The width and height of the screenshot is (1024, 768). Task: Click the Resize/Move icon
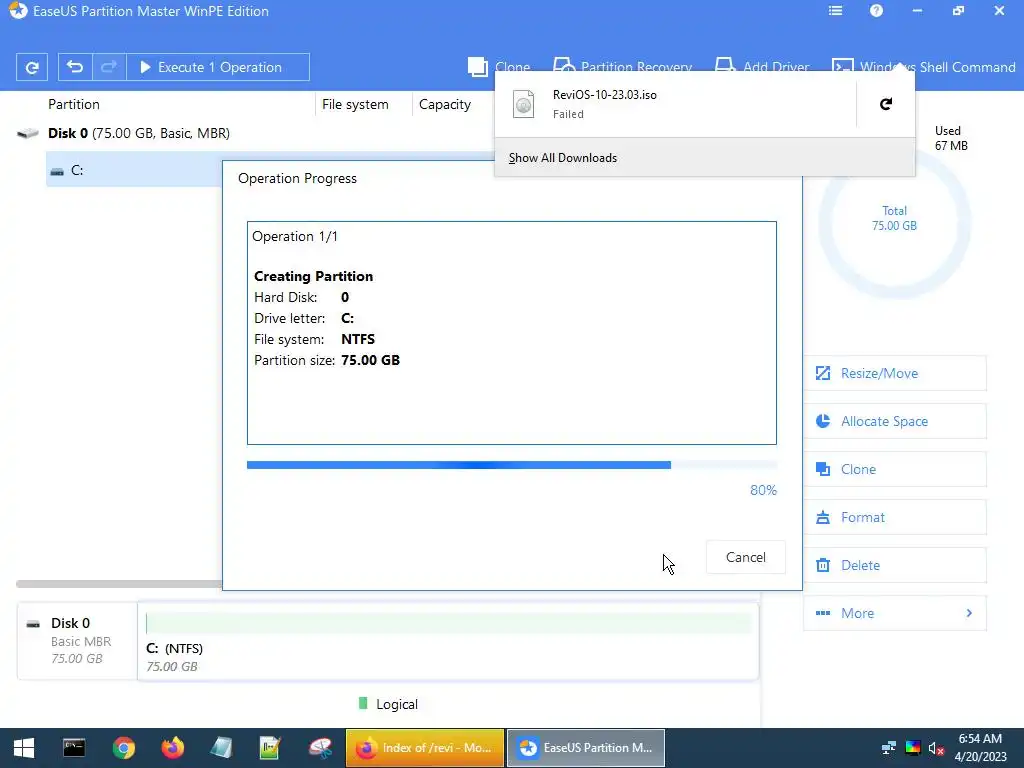pos(823,373)
